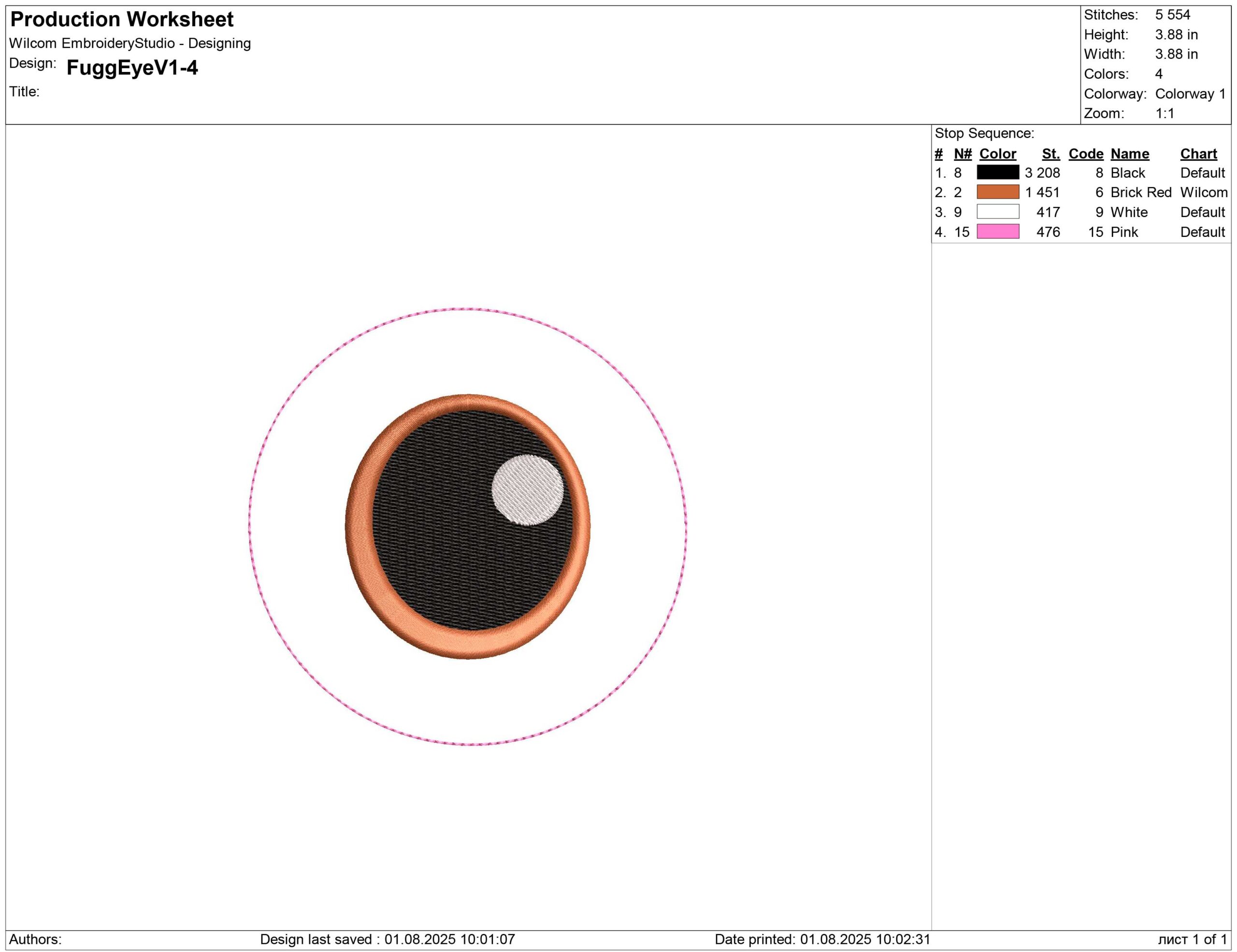Click the Chart column header
The image size is (1237, 952).
coord(1198,154)
